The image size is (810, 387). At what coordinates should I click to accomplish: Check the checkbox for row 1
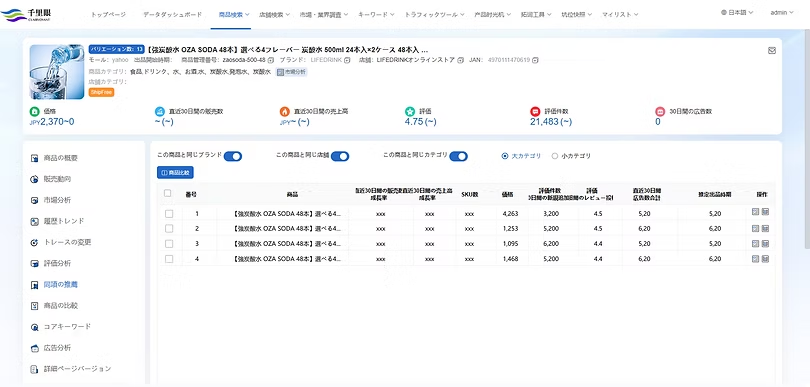click(x=169, y=214)
